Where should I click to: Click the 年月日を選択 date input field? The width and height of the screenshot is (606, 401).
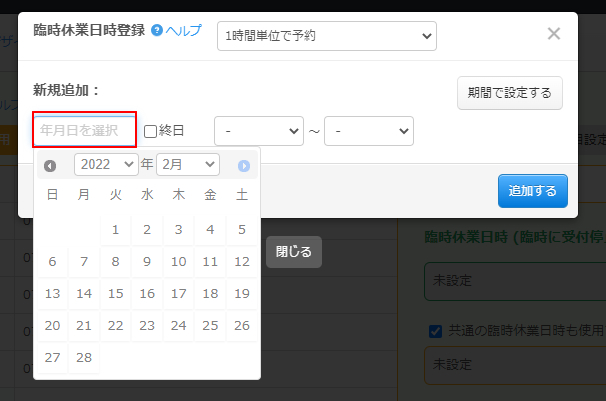point(84,130)
